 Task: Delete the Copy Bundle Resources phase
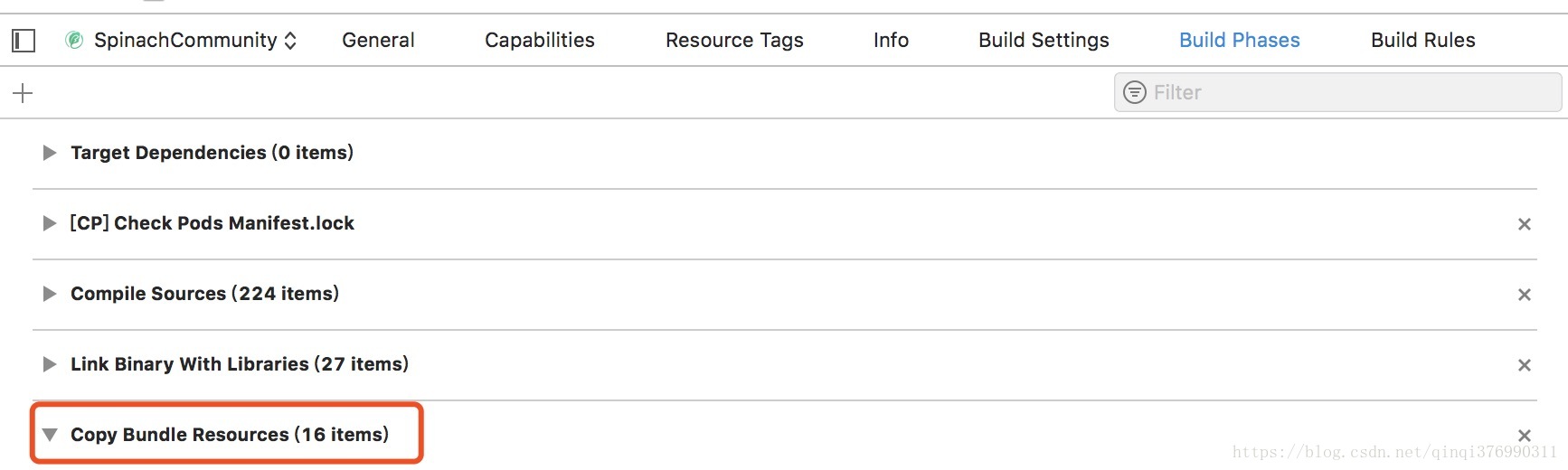click(x=1524, y=436)
